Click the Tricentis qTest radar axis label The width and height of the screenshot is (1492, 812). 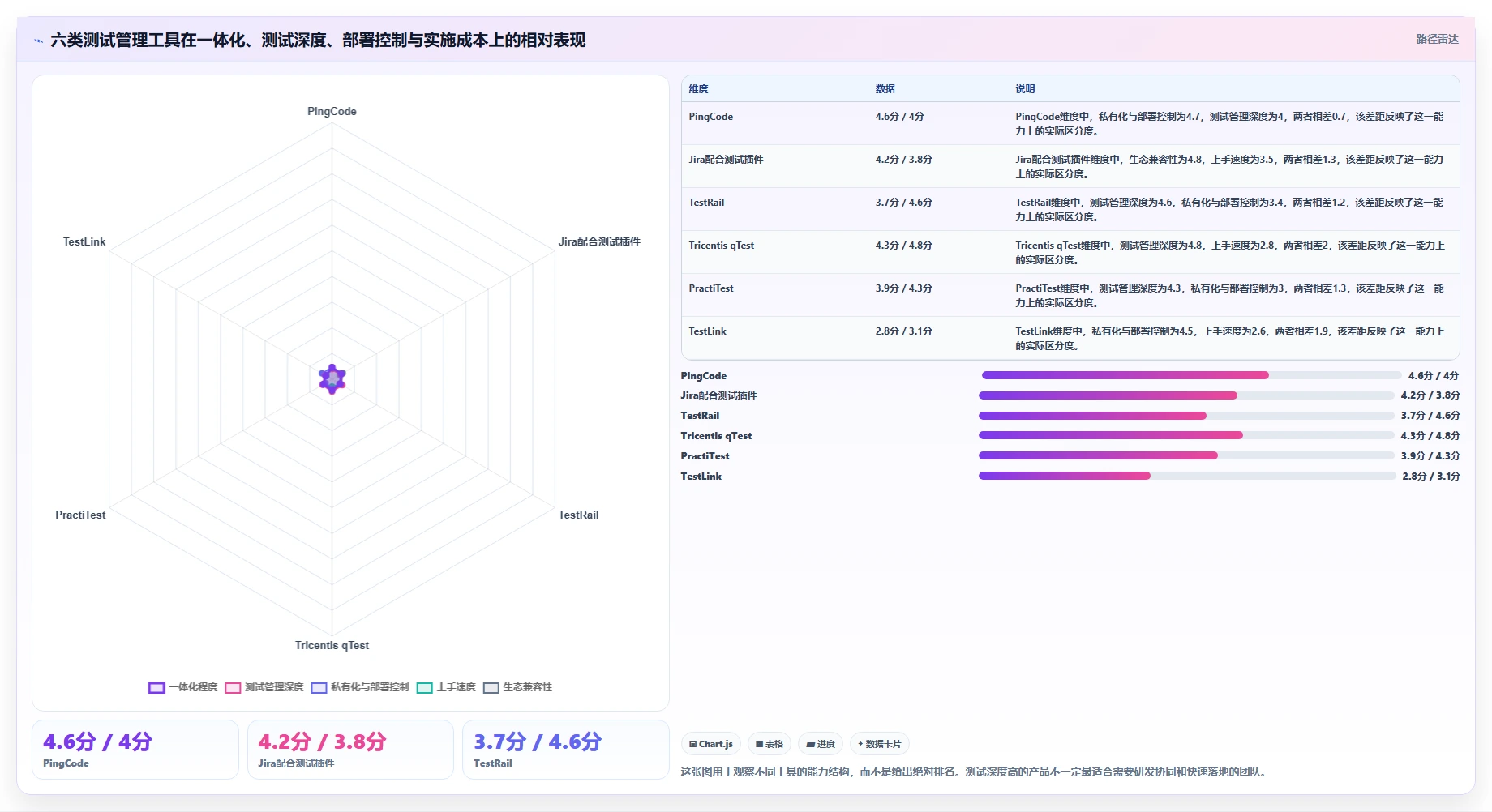[332, 645]
